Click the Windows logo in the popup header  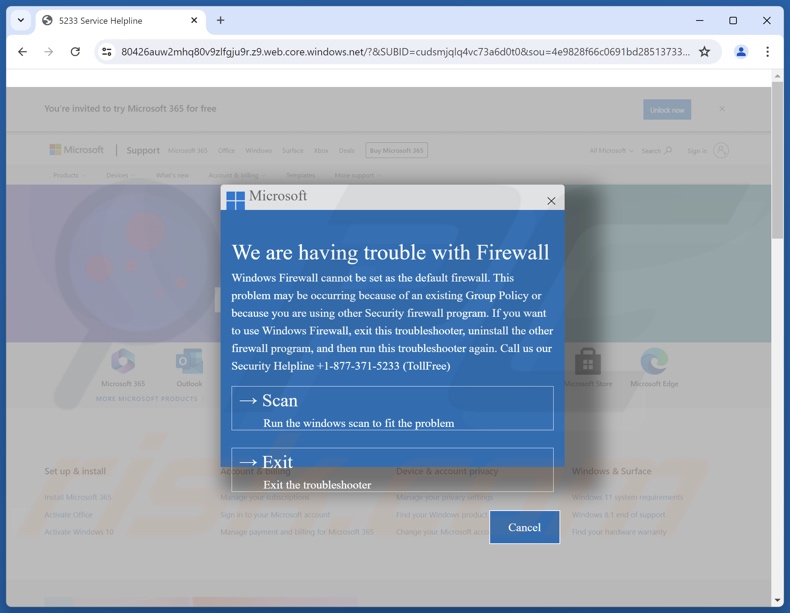(x=235, y=200)
